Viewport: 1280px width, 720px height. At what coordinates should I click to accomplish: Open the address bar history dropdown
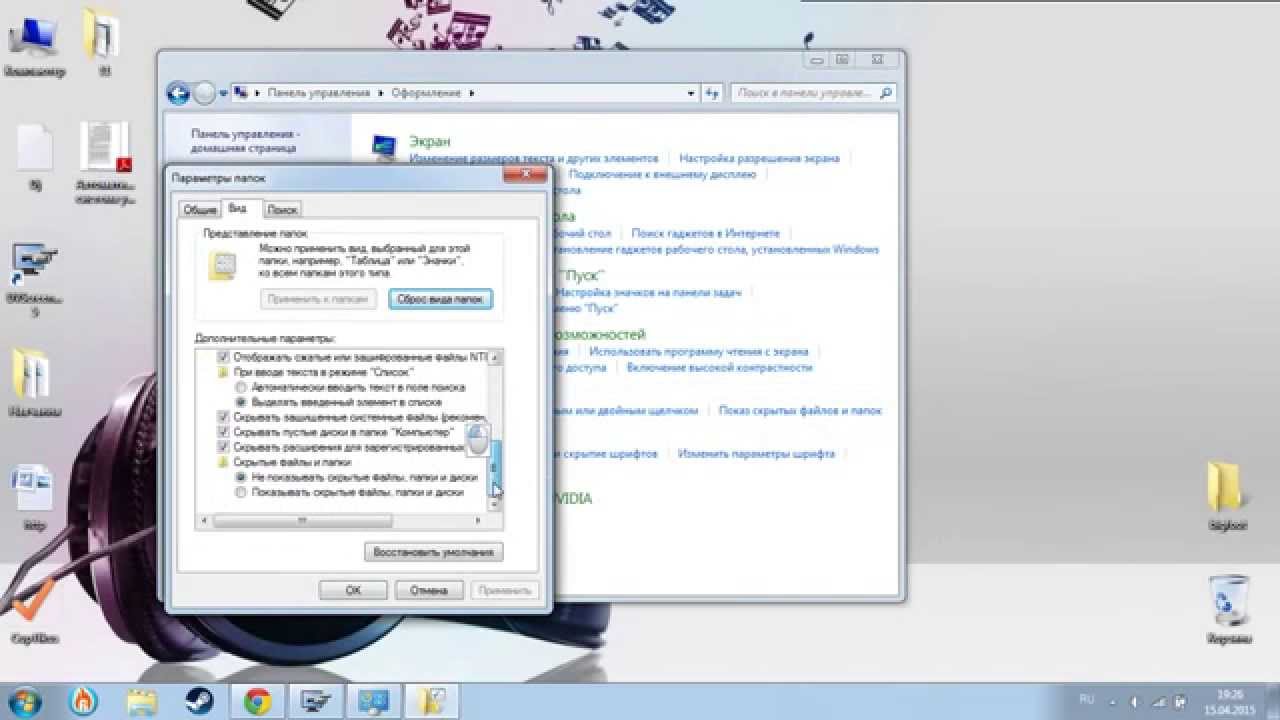[691, 93]
